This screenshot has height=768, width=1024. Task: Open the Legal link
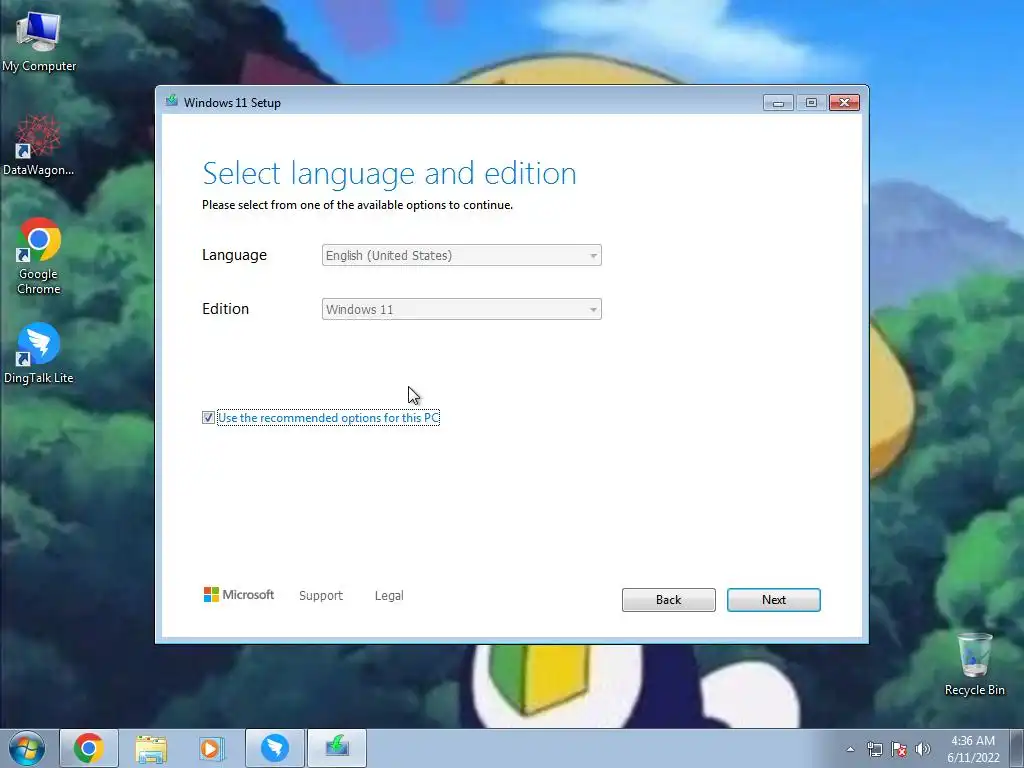pos(389,596)
